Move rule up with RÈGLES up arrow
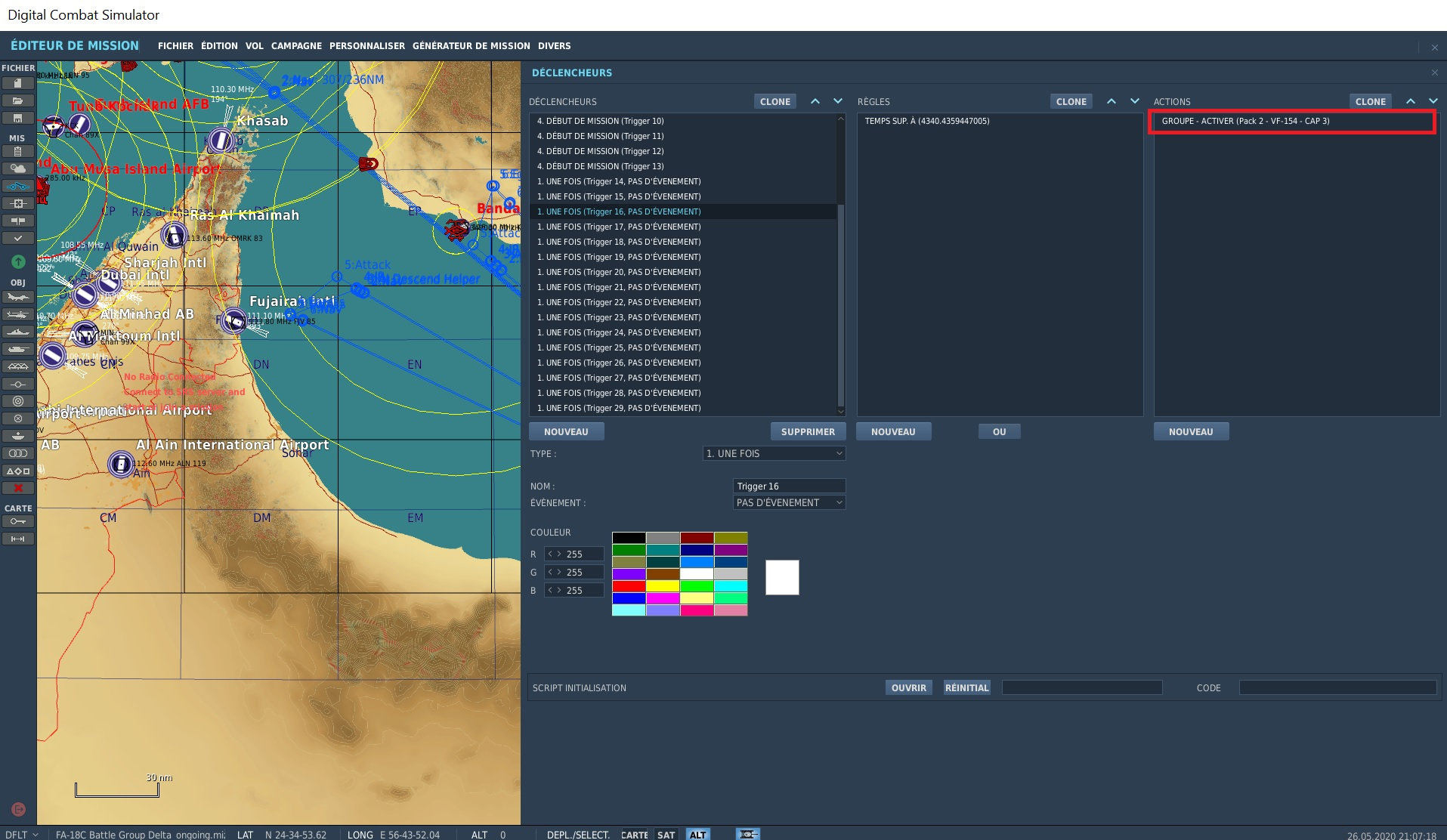1447x840 pixels. point(1112,101)
